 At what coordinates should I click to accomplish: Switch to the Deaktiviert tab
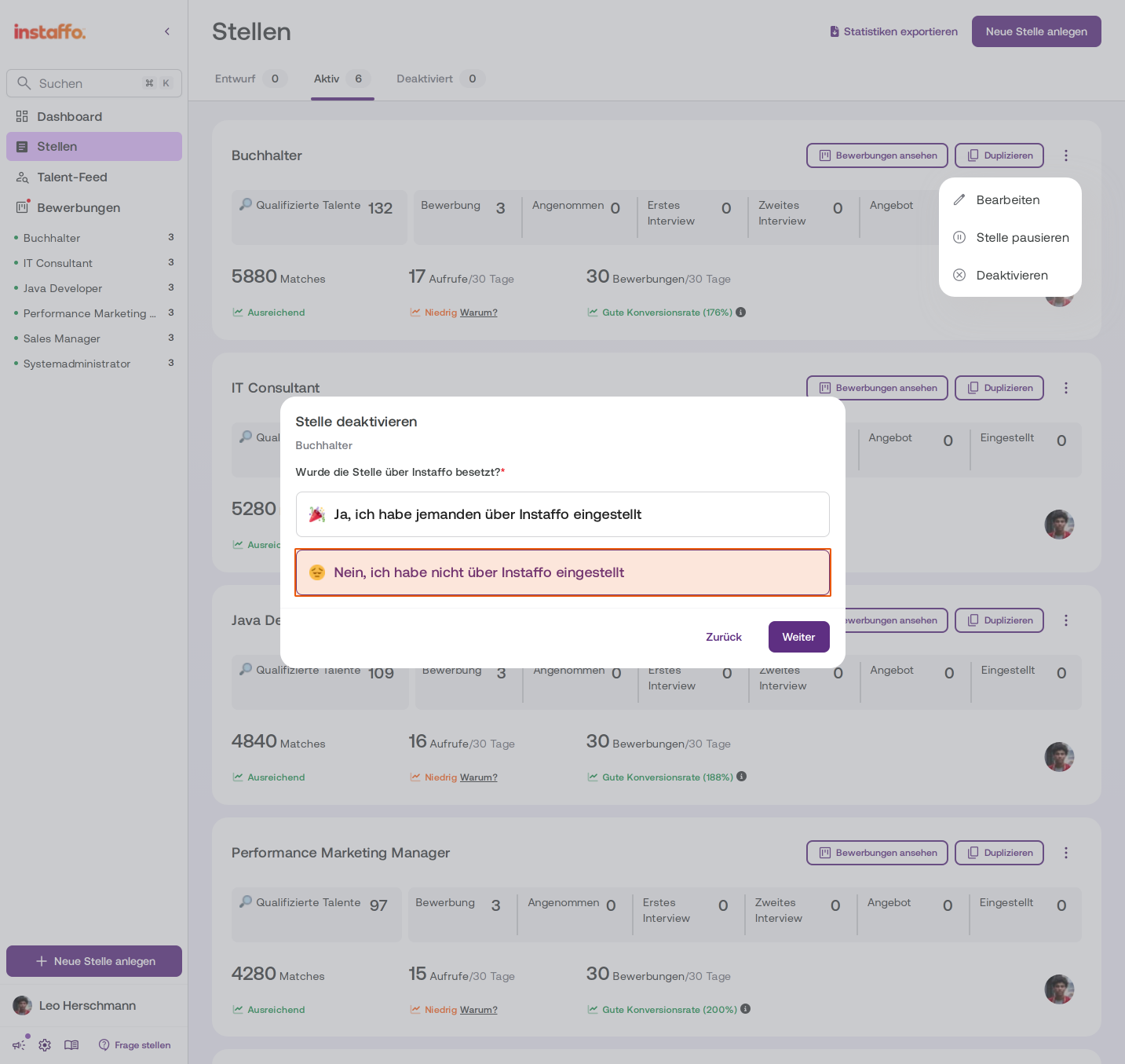(440, 79)
